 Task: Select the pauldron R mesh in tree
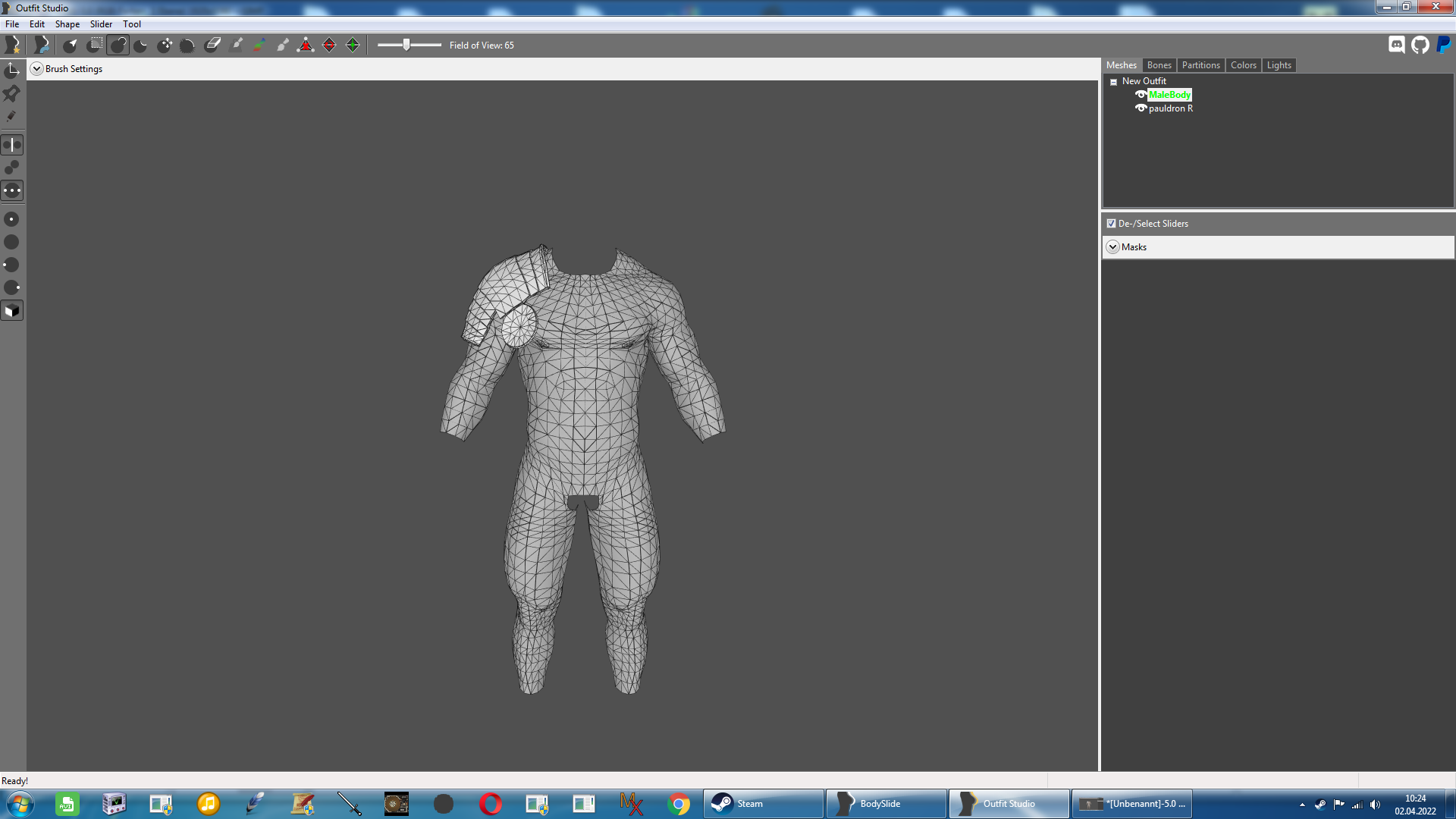point(1171,108)
